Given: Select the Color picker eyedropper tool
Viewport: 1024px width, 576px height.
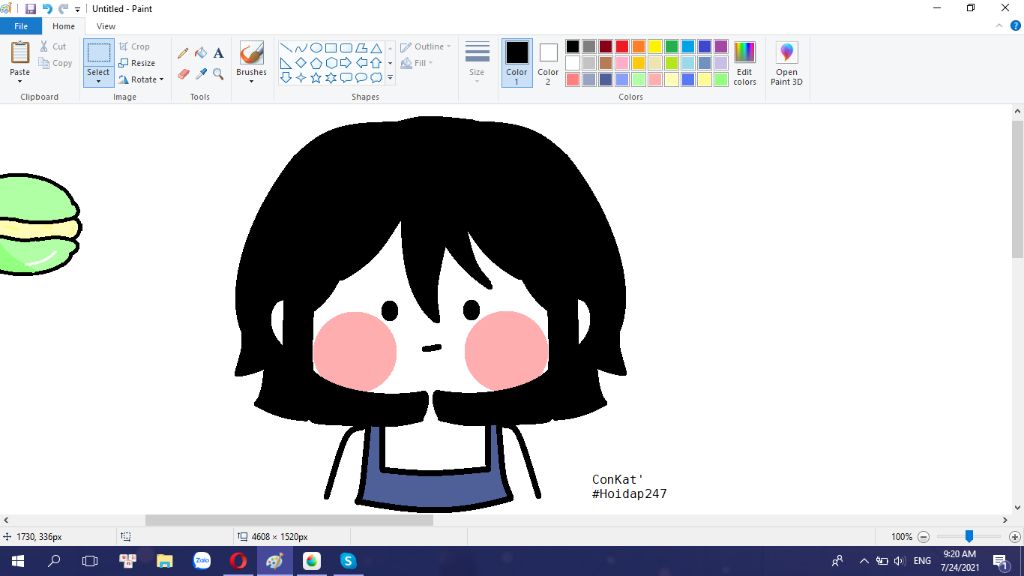Looking at the screenshot, I should coord(200,74).
